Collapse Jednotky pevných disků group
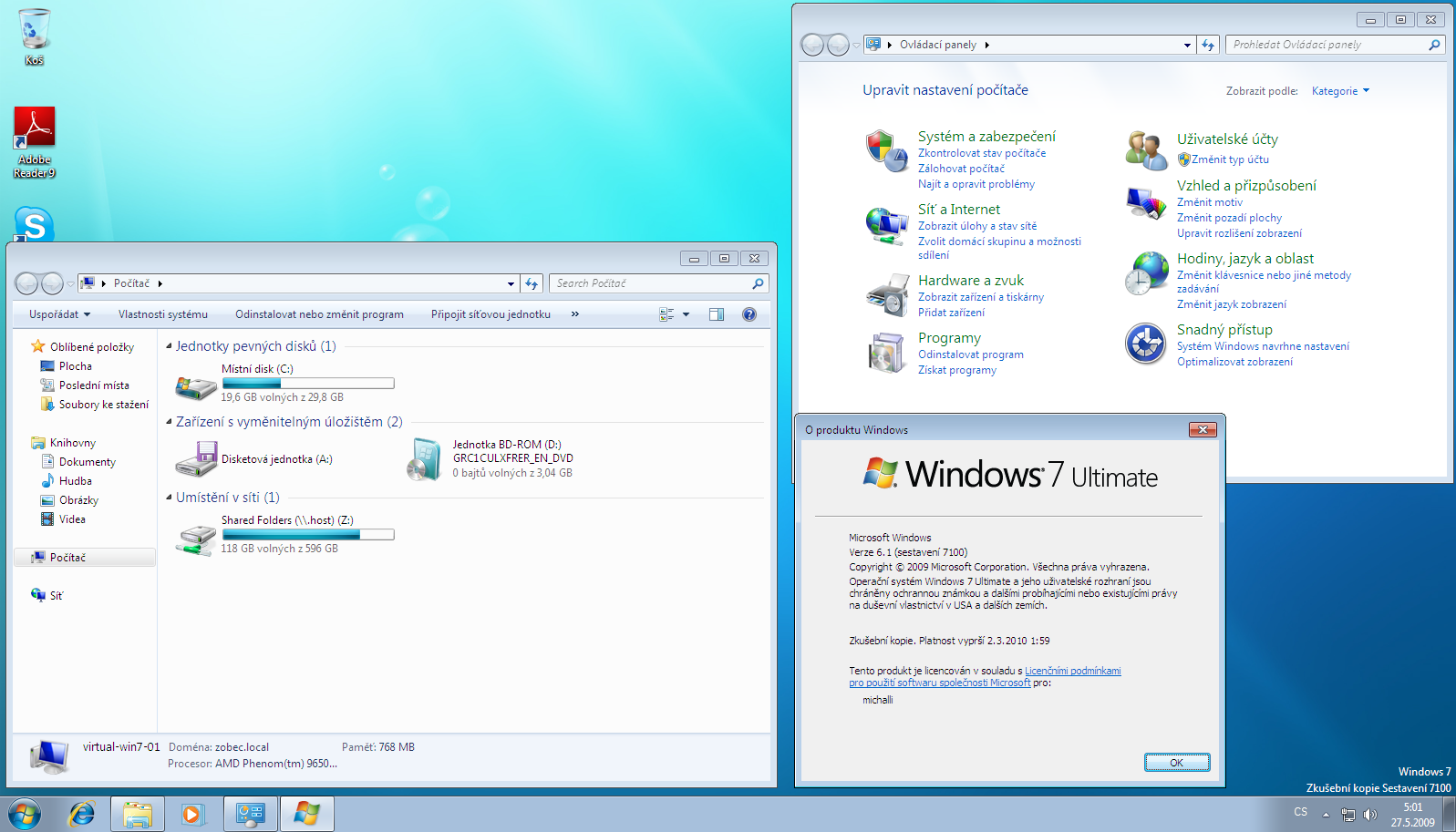 (x=170, y=346)
